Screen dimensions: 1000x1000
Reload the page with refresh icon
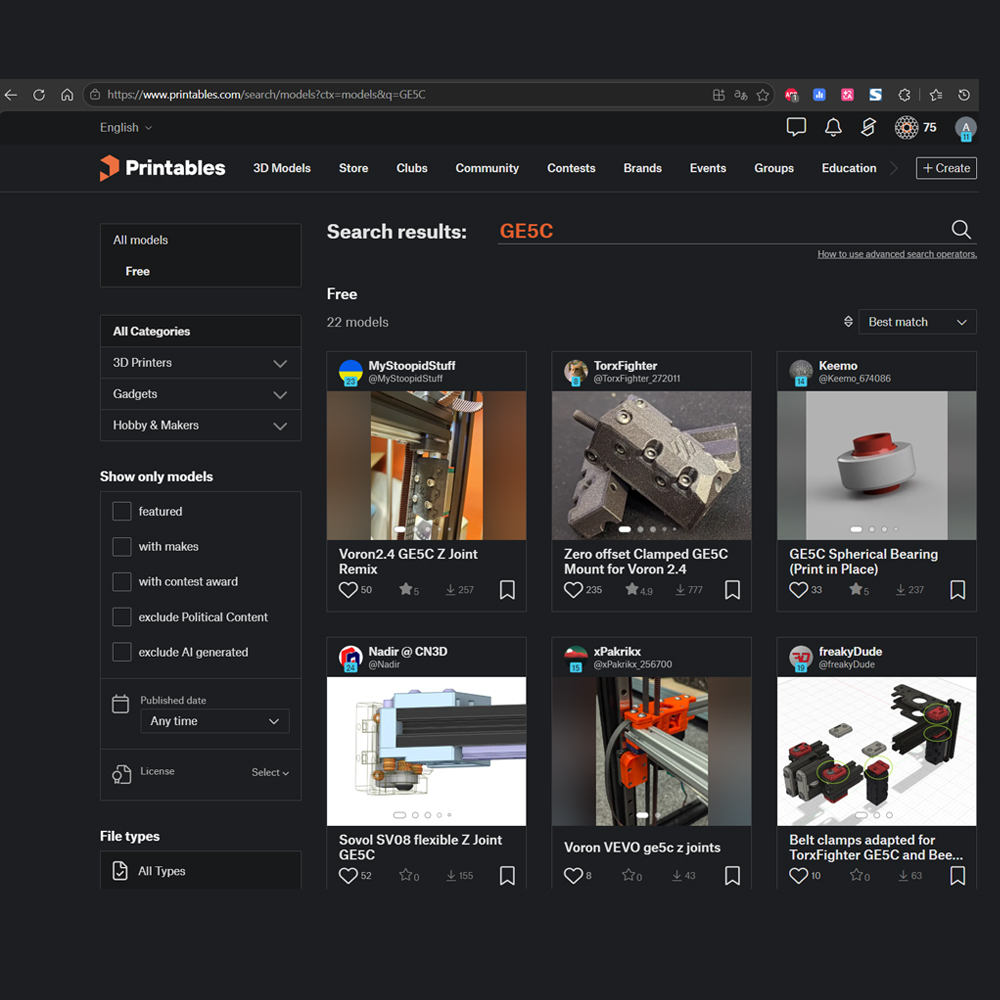click(x=39, y=95)
